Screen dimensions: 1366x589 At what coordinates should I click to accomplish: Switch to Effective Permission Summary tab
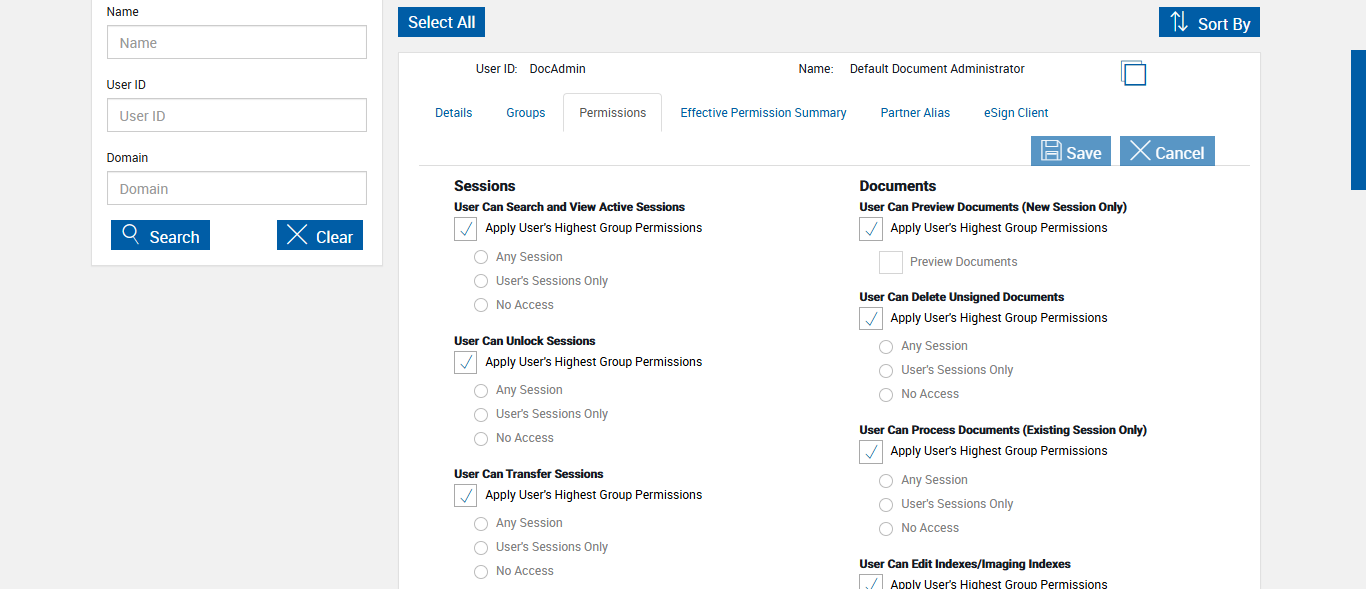click(x=763, y=113)
